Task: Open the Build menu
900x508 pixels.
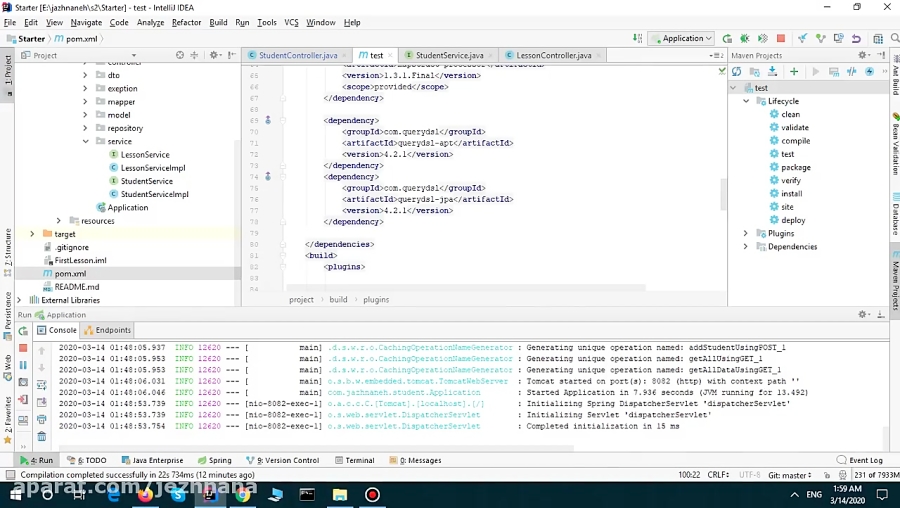Action: (x=218, y=22)
